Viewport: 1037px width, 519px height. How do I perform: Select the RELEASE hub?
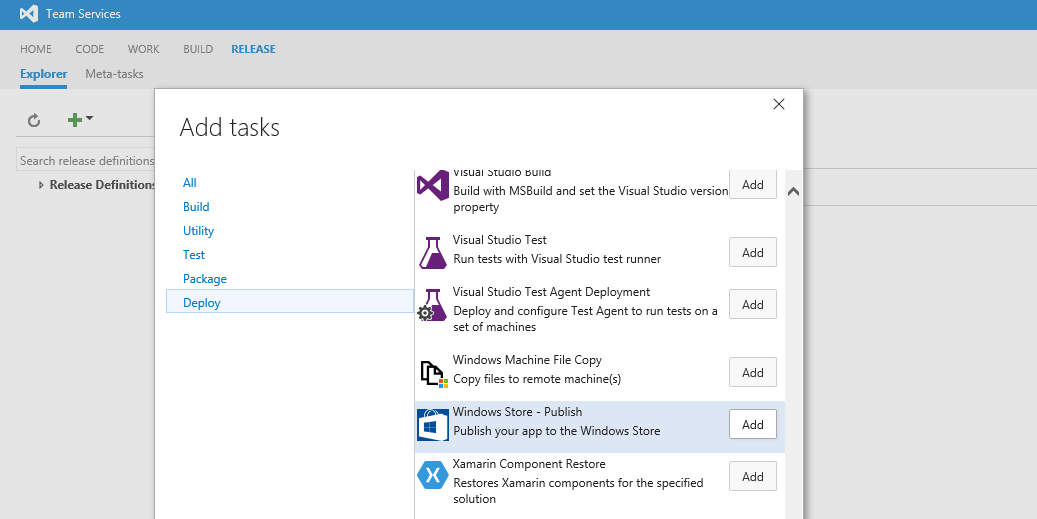click(x=253, y=49)
